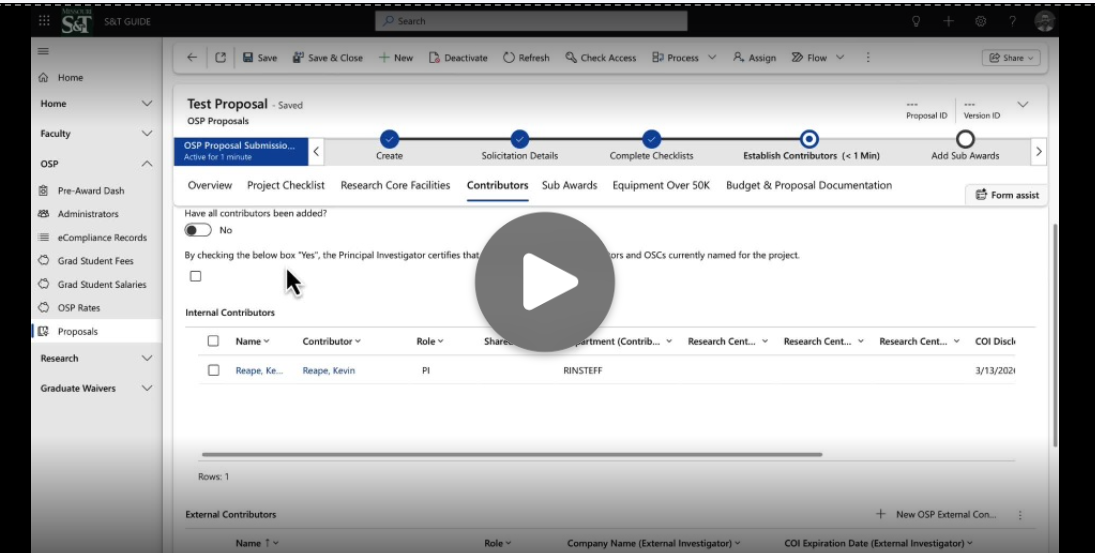The image size is (1095, 553).
Task: Open the Equipment Over 50K tab
Action: click(x=661, y=185)
